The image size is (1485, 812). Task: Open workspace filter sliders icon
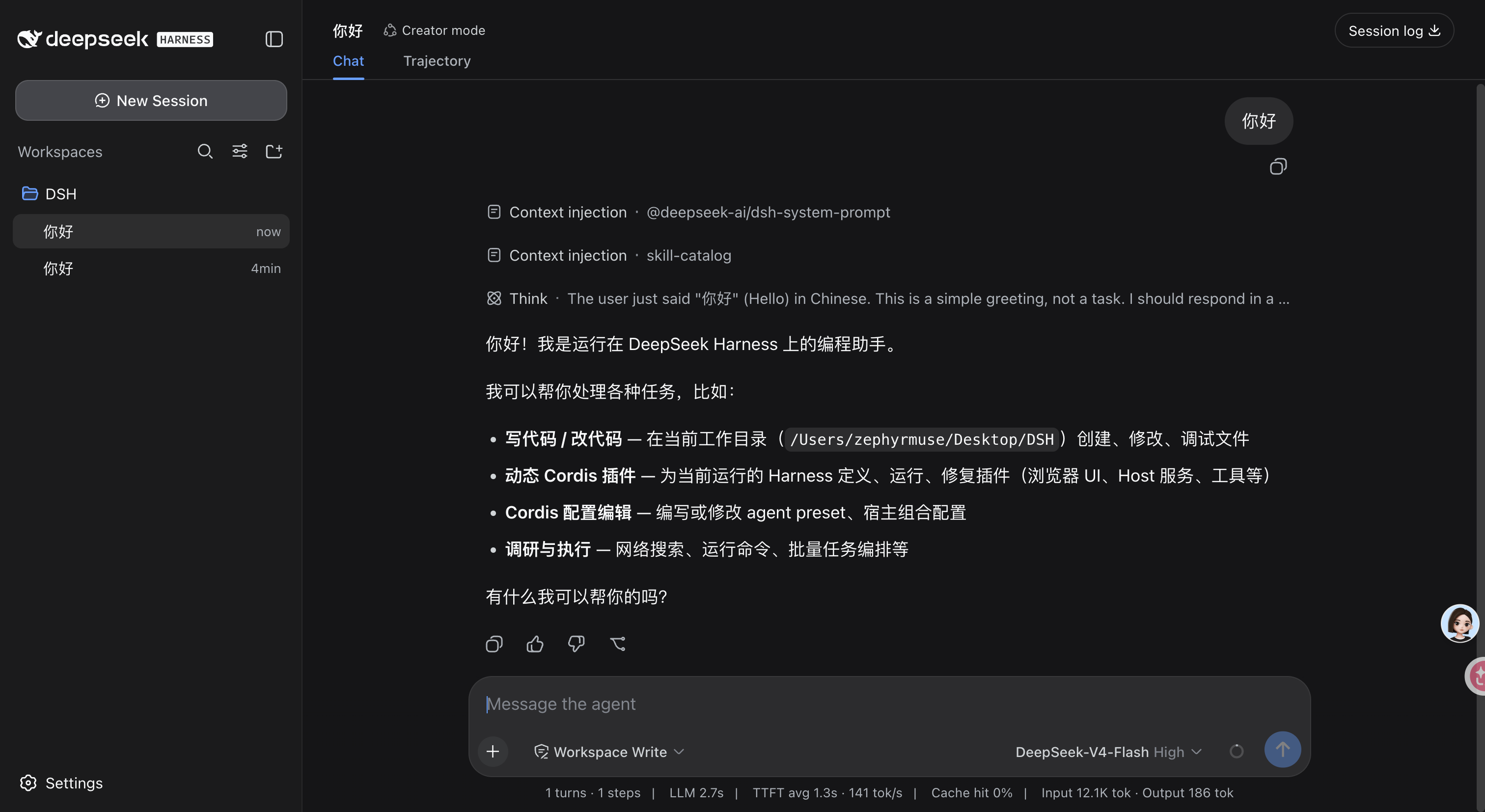(x=240, y=152)
